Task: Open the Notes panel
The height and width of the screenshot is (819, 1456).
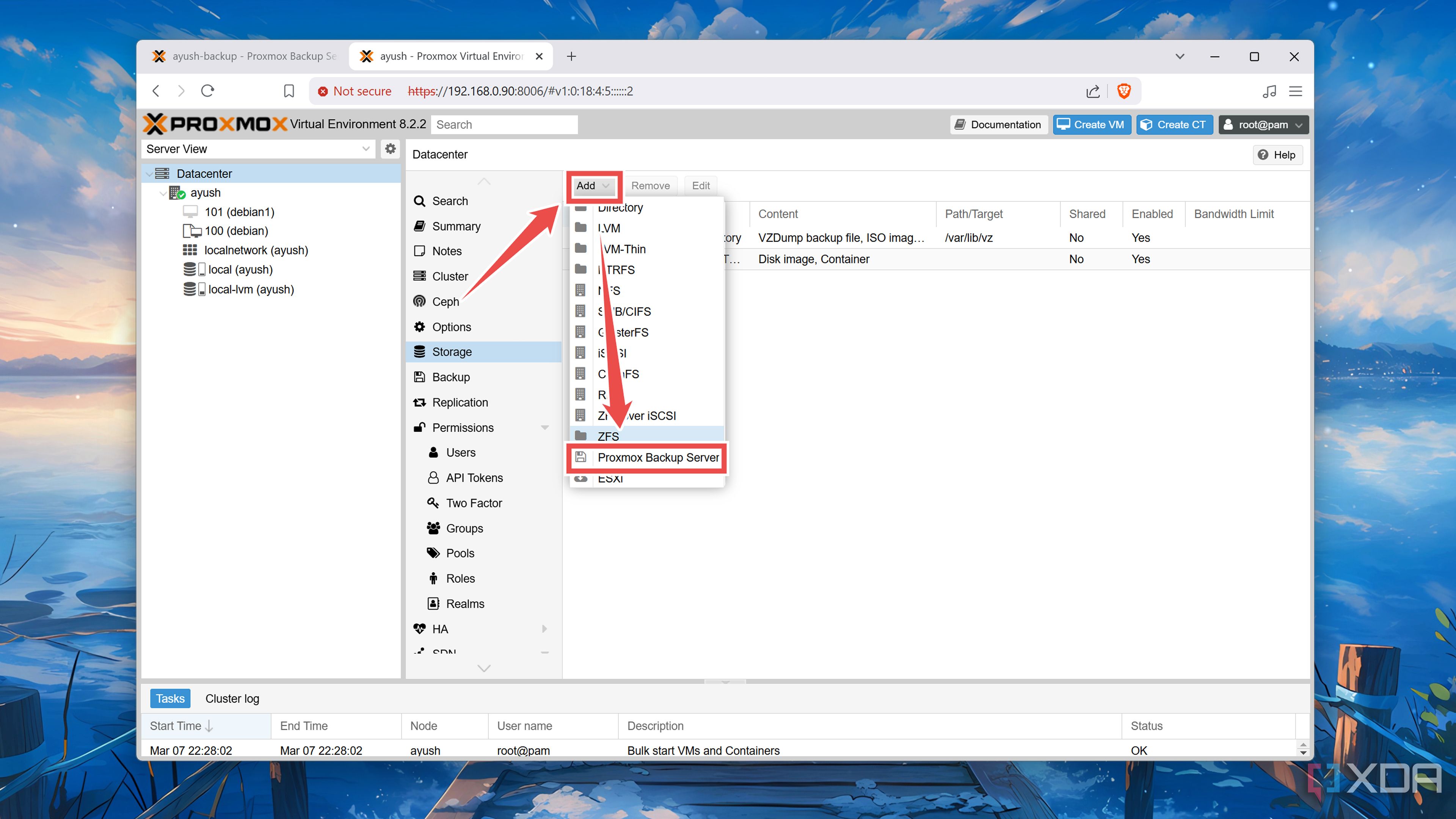Action: tap(447, 251)
